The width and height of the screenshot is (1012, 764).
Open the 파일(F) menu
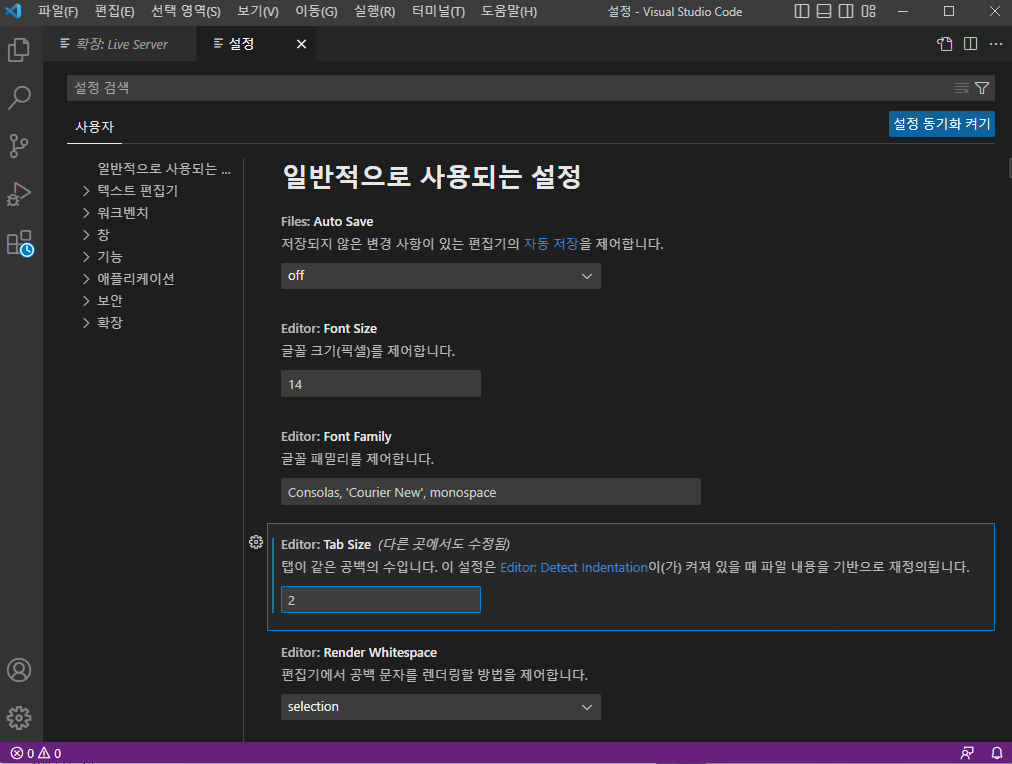[58, 11]
